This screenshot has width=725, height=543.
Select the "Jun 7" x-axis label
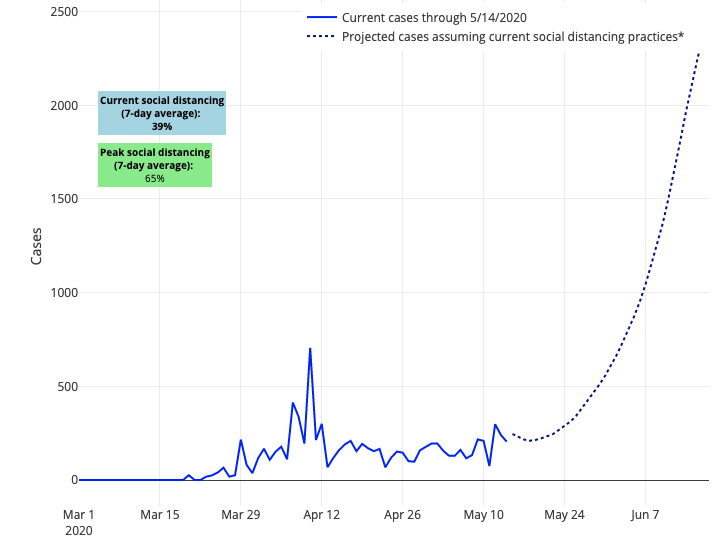(x=645, y=515)
